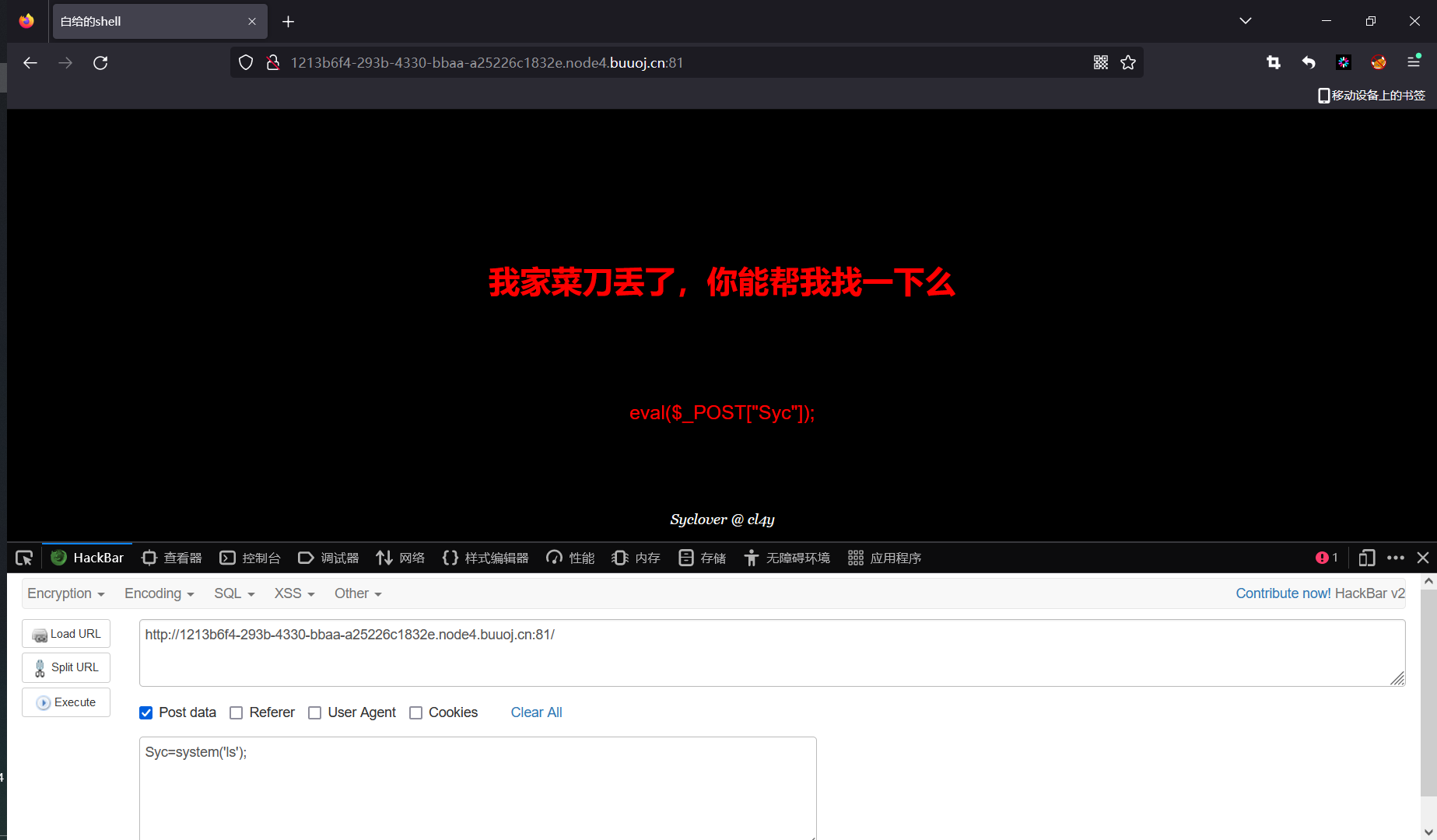Click the Load URL button

point(66,634)
